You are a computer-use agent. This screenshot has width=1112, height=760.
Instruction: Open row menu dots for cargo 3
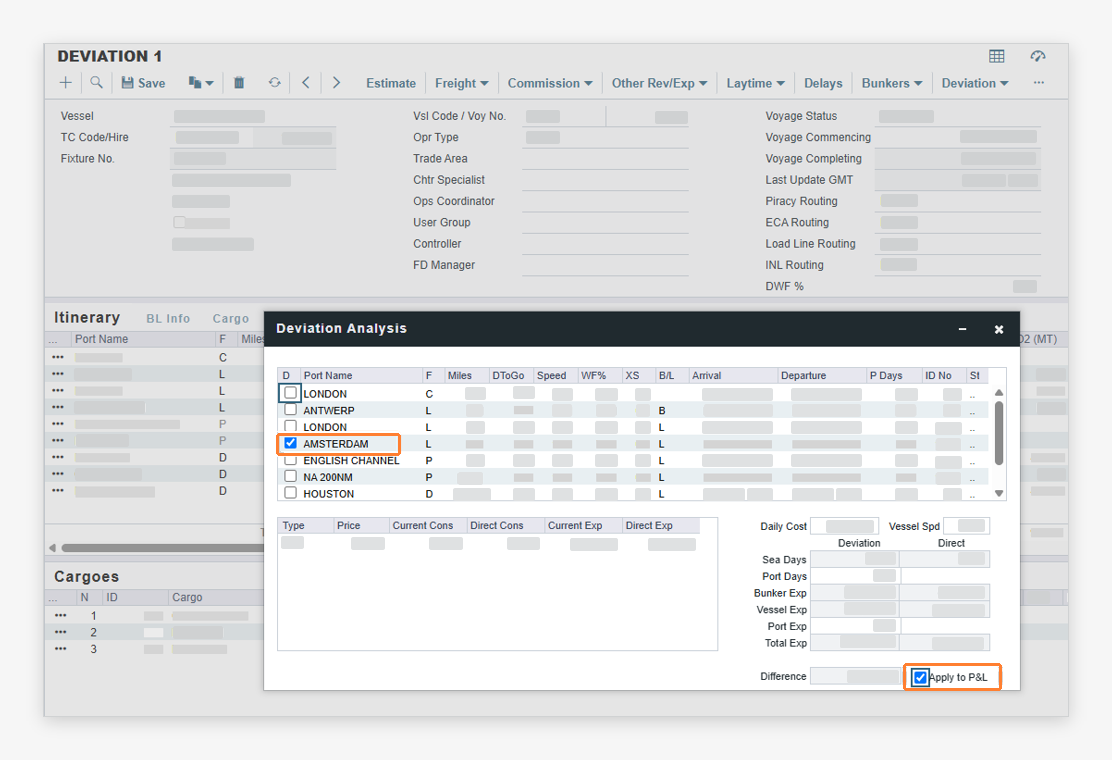pos(60,649)
